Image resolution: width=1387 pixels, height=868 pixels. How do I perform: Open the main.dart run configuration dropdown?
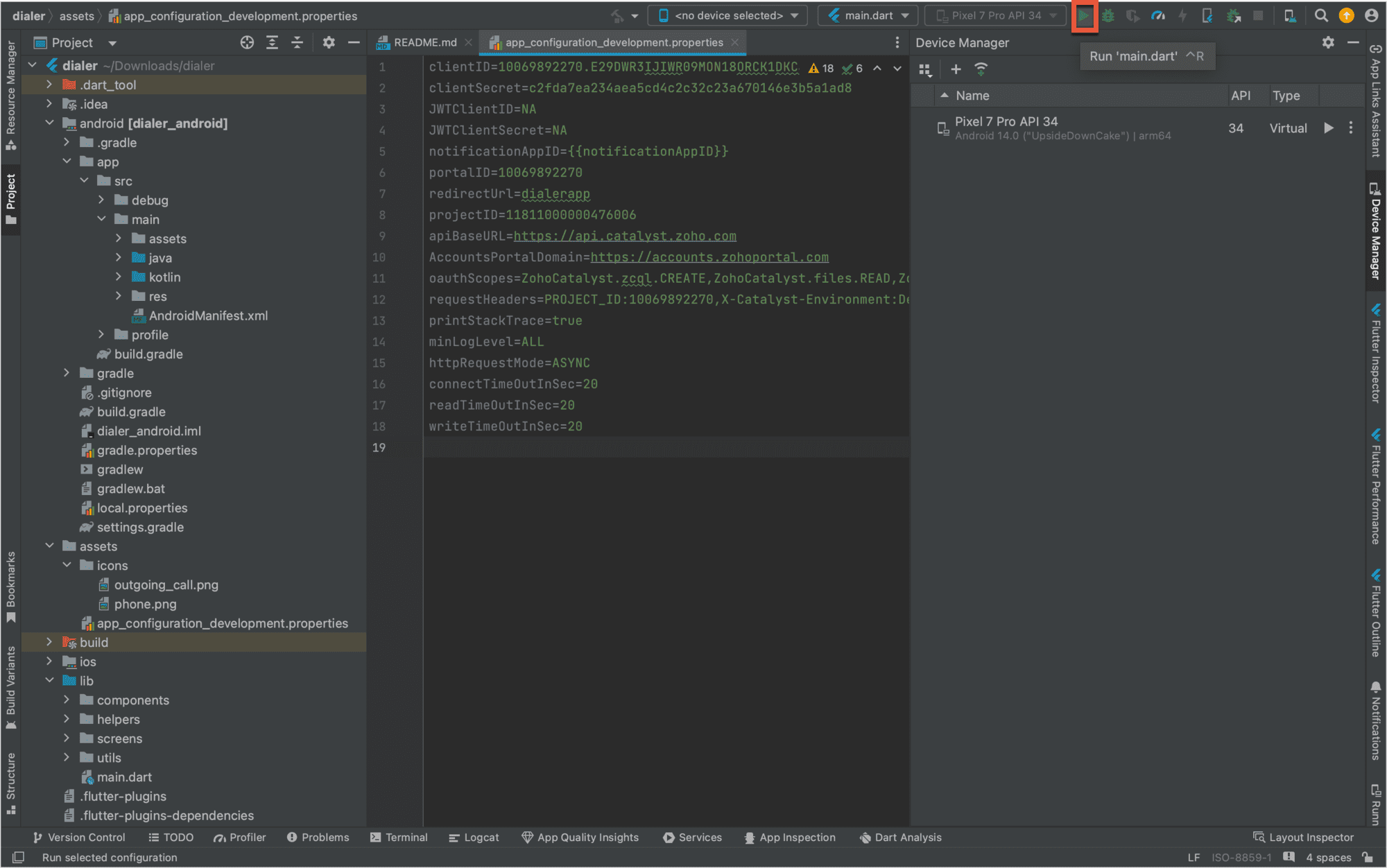point(868,15)
